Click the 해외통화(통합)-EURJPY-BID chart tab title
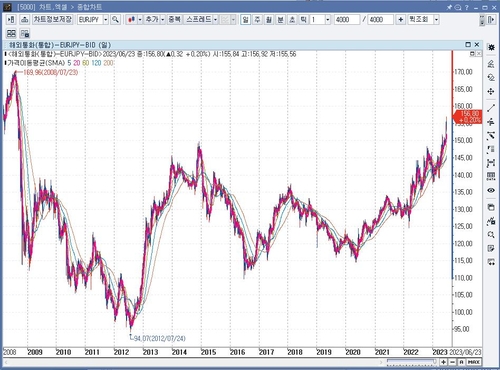This screenshot has height=370, width=500. (60, 45)
